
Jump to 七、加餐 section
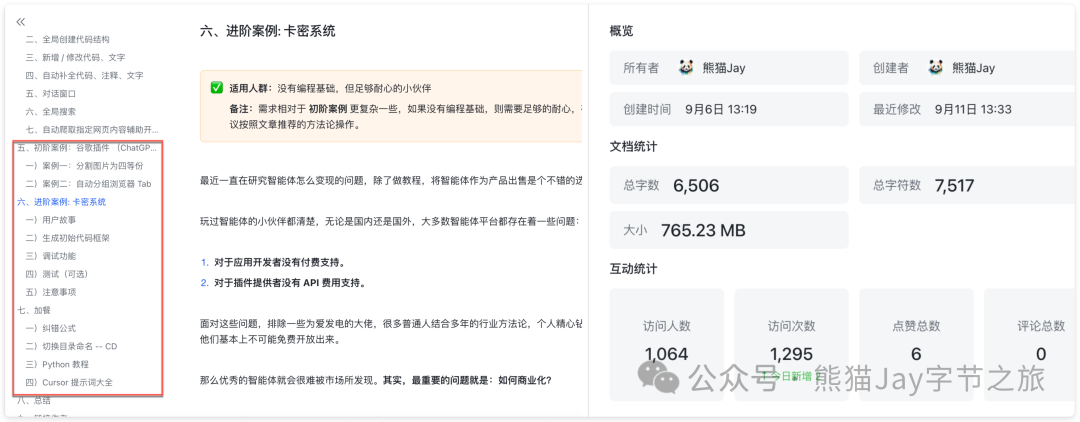(32, 310)
